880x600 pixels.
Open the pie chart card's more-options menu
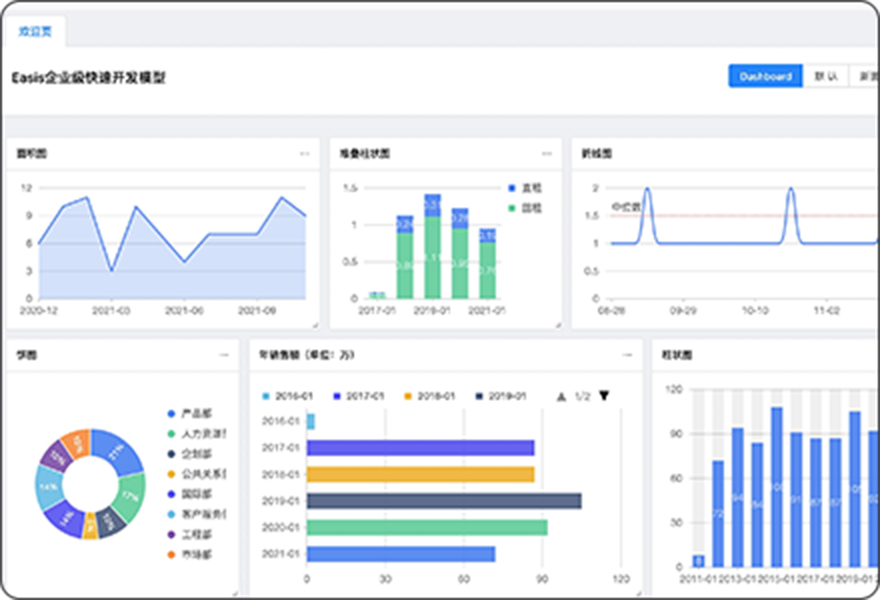tap(223, 355)
